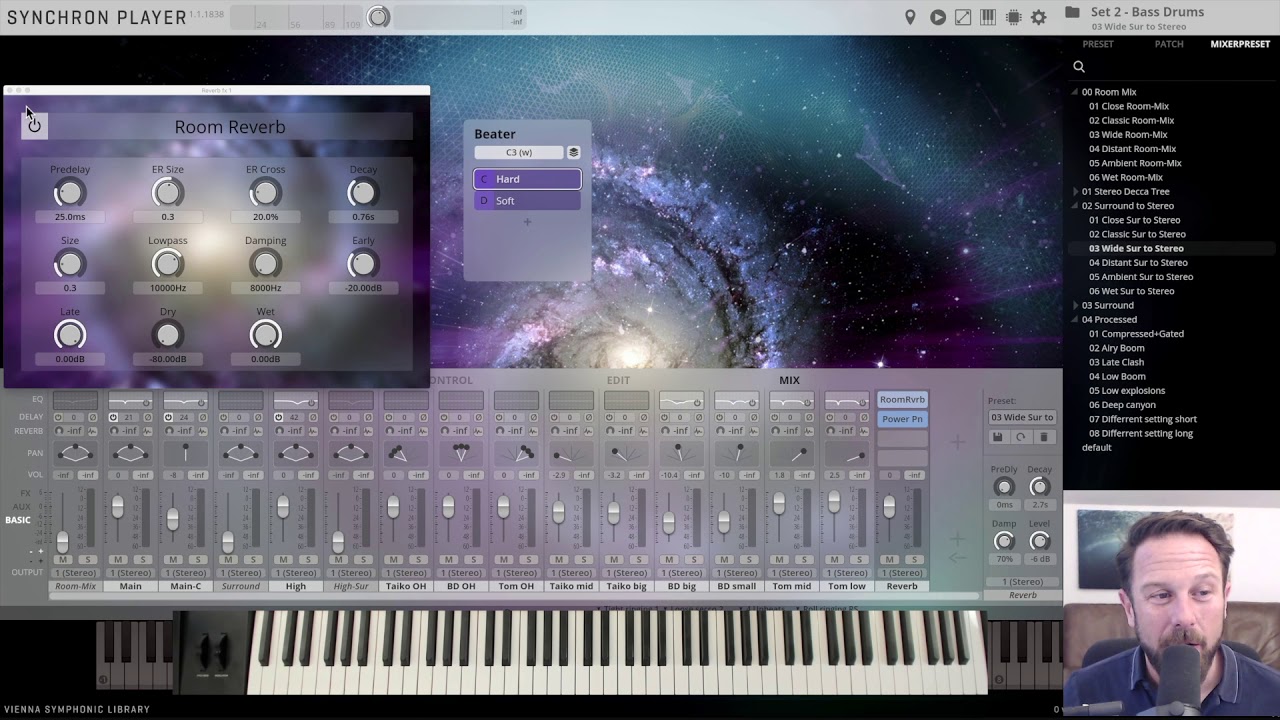Expand the 03 Surround folder
Image resolution: width=1280 pixels, height=720 pixels.
point(1076,305)
